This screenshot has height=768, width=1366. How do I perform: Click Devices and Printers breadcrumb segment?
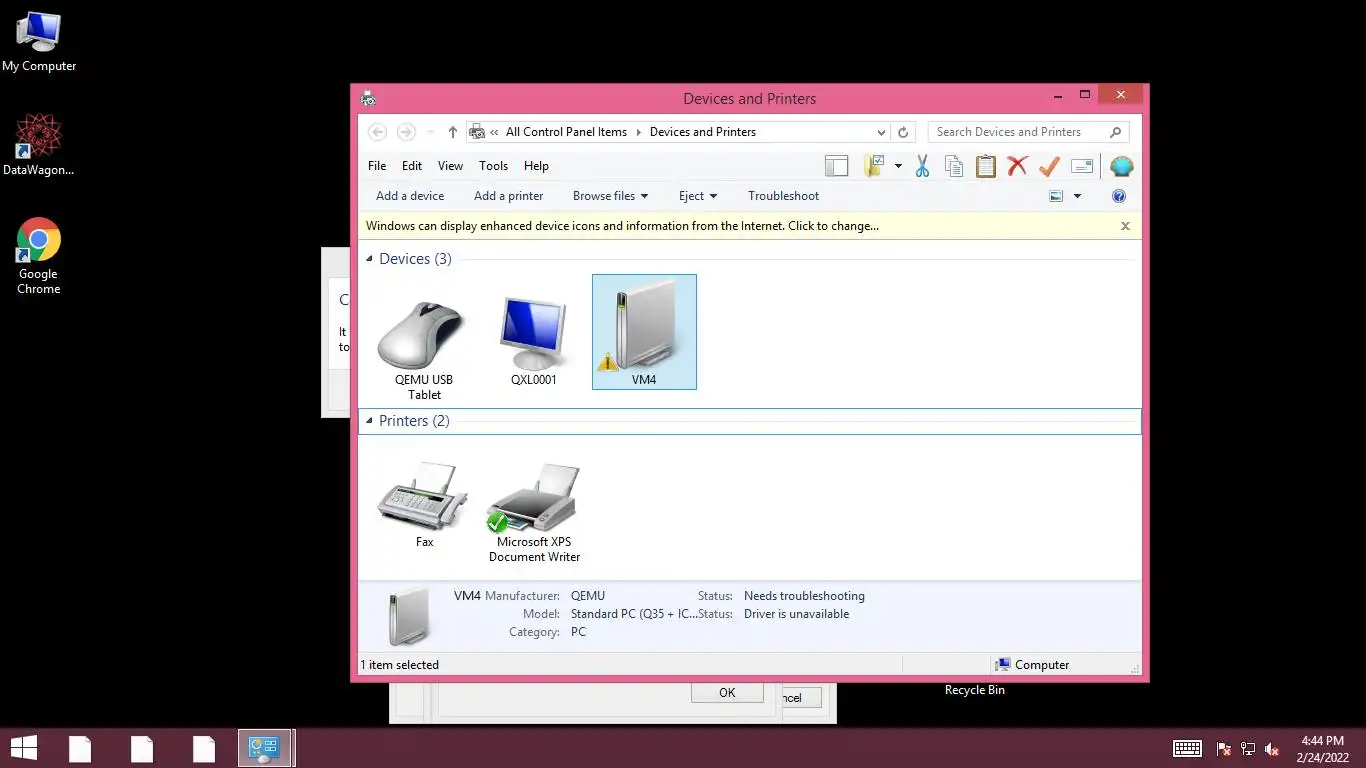[x=703, y=132]
